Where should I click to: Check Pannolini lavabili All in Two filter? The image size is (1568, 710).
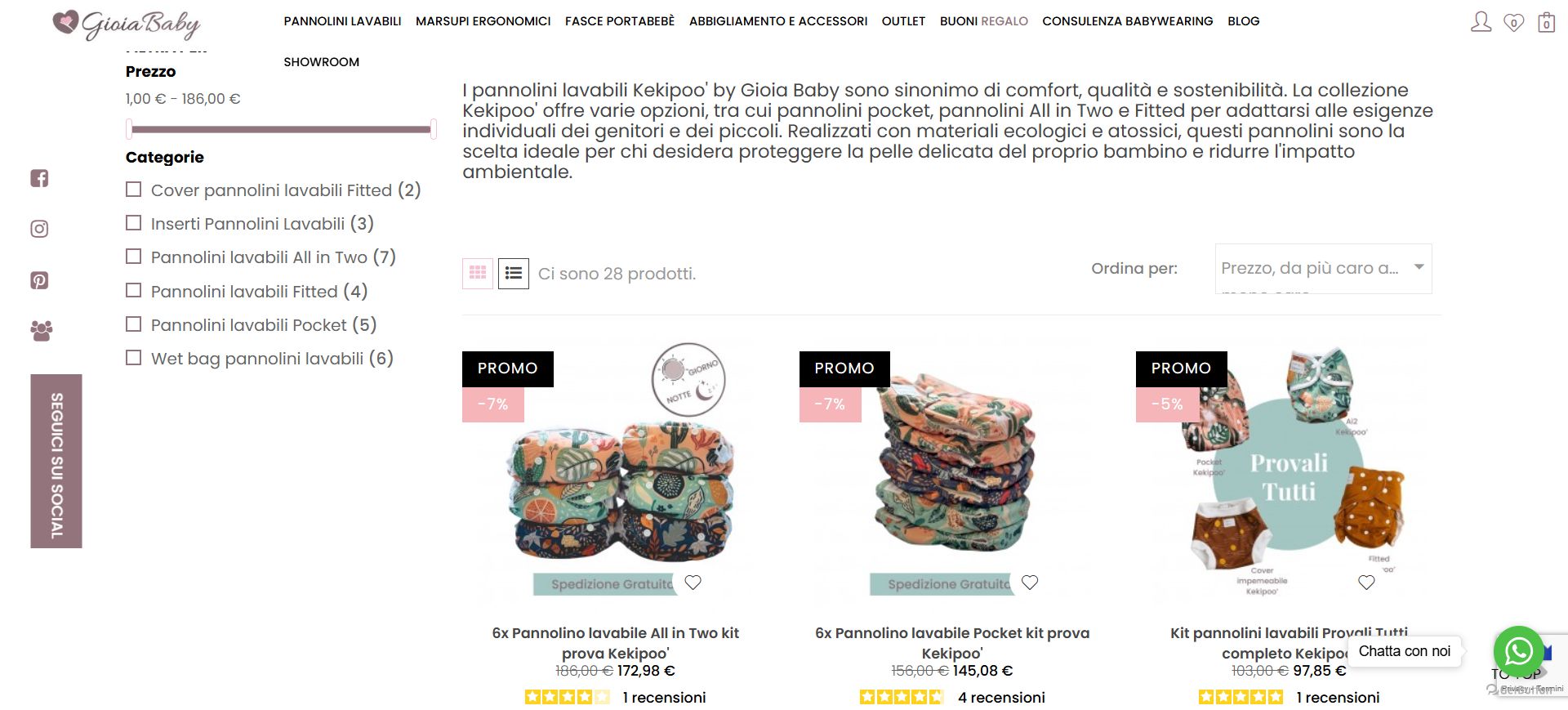134,257
